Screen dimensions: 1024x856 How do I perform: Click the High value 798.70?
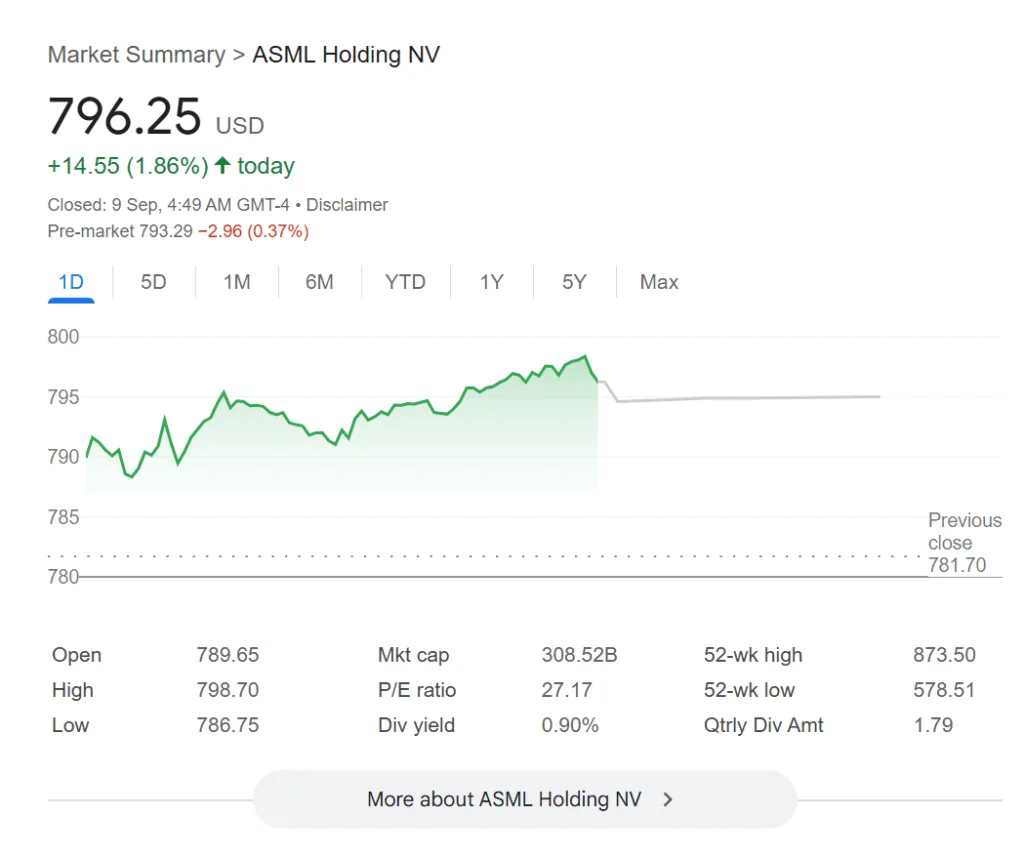click(x=228, y=690)
